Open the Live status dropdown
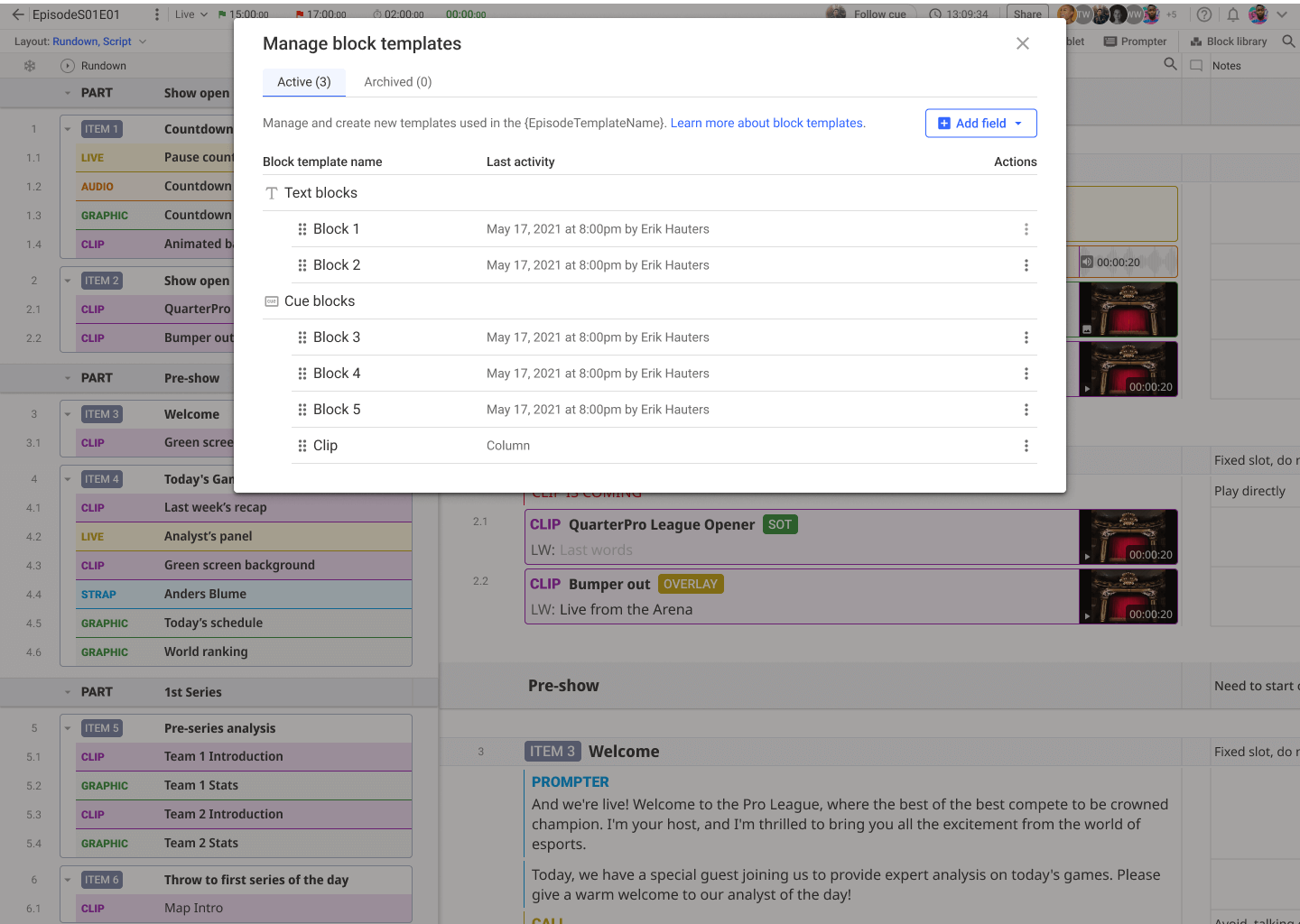 (x=191, y=14)
